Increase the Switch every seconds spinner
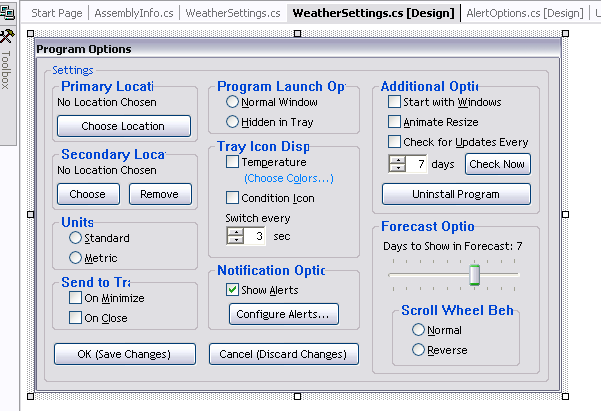This screenshot has width=601, height=411. coord(235,232)
